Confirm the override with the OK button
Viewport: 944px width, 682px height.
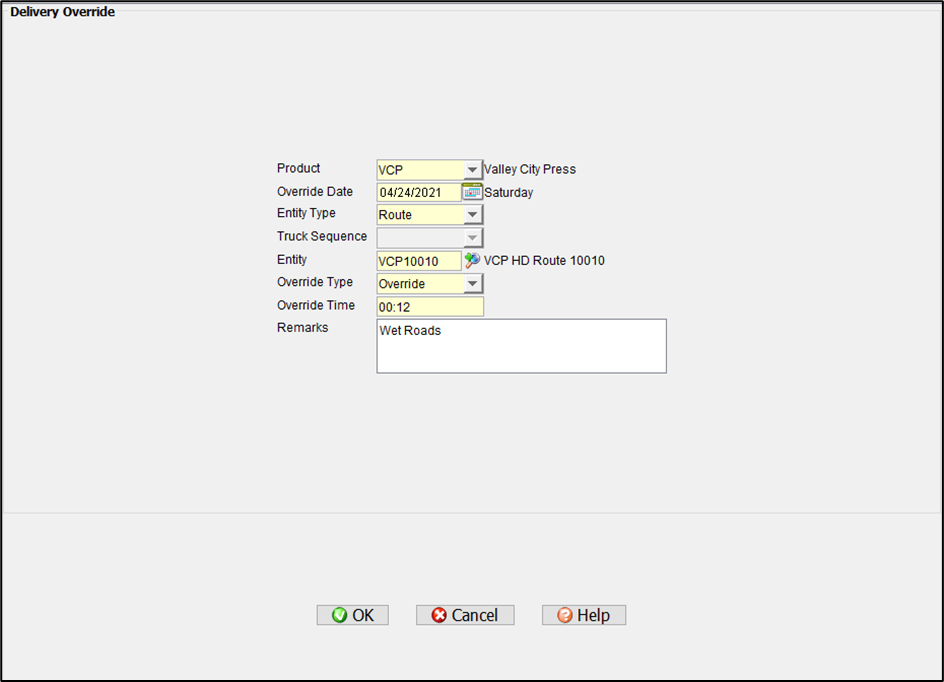pyautogui.click(x=352, y=615)
